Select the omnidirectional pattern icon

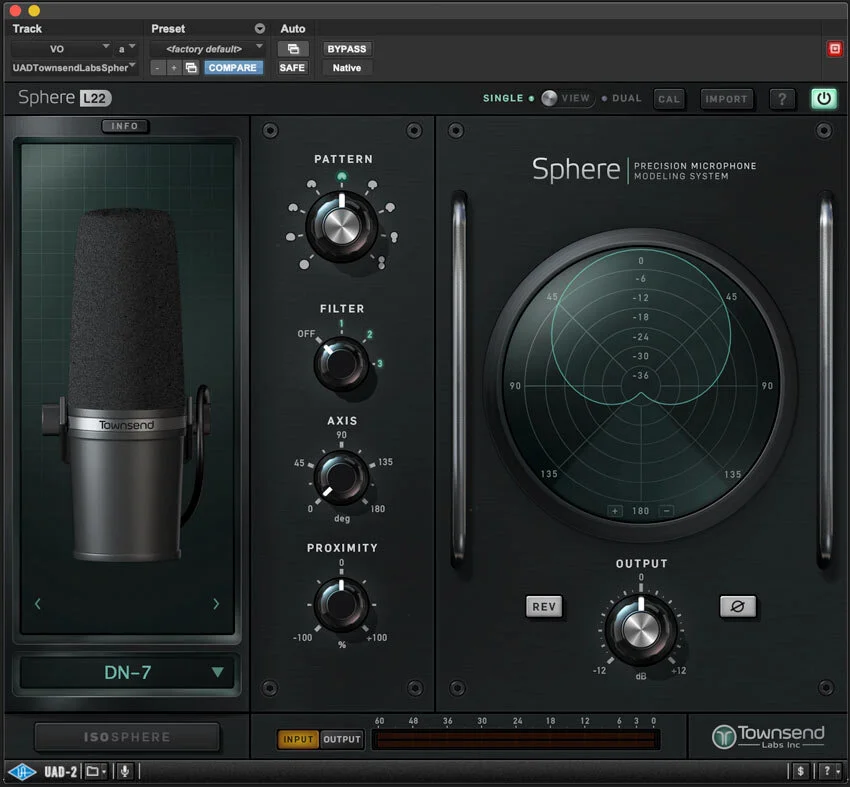[x=304, y=264]
